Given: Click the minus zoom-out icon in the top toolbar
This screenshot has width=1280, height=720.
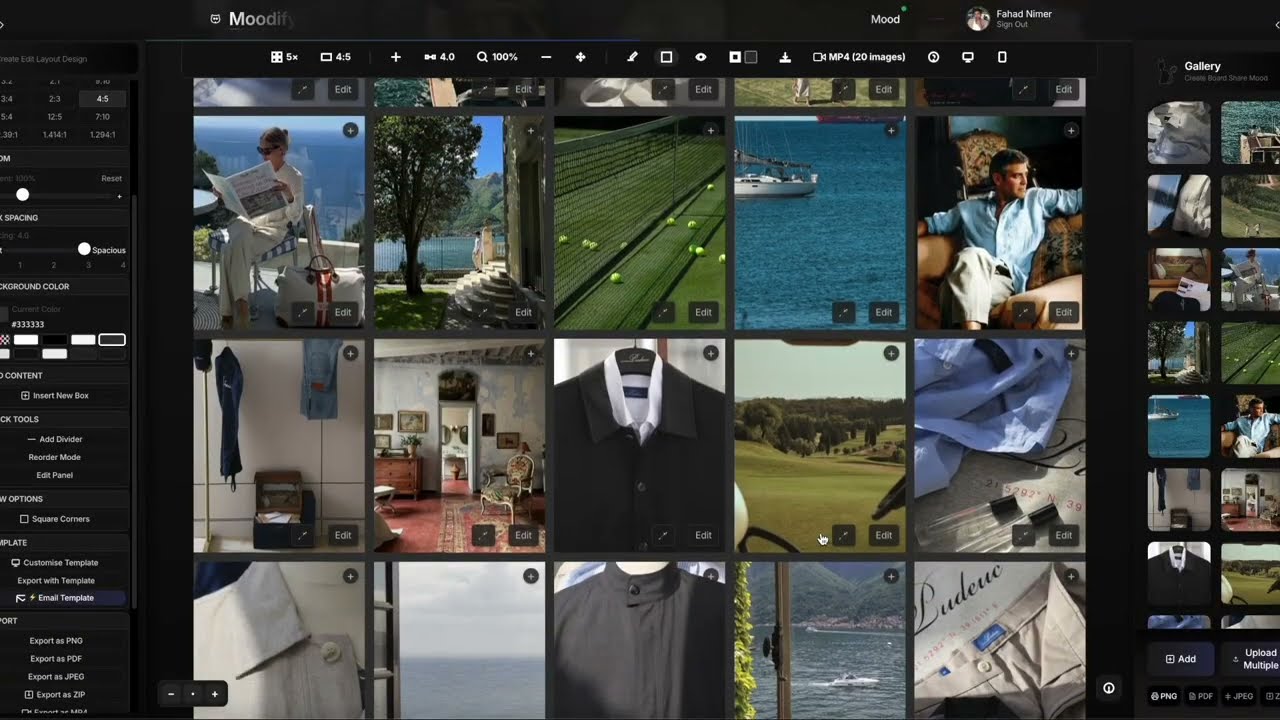Looking at the screenshot, I should pyautogui.click(x=546, y=57).
